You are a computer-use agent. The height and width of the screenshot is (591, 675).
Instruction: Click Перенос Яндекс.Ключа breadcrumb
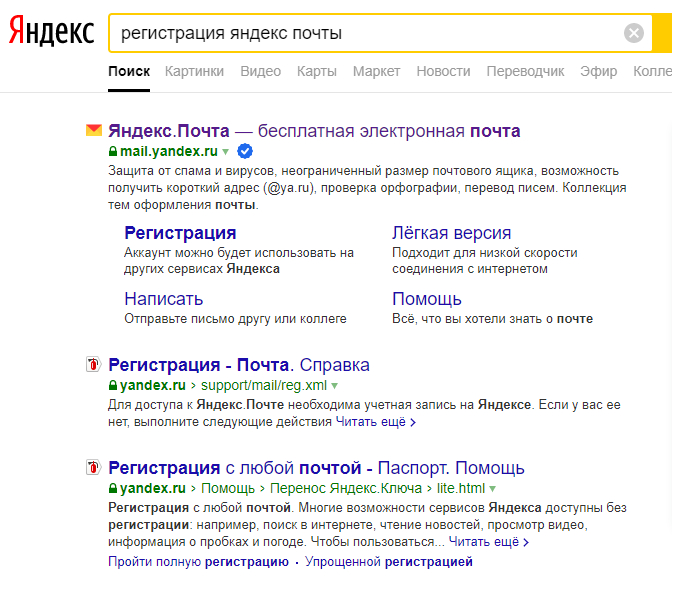(346, 488)
